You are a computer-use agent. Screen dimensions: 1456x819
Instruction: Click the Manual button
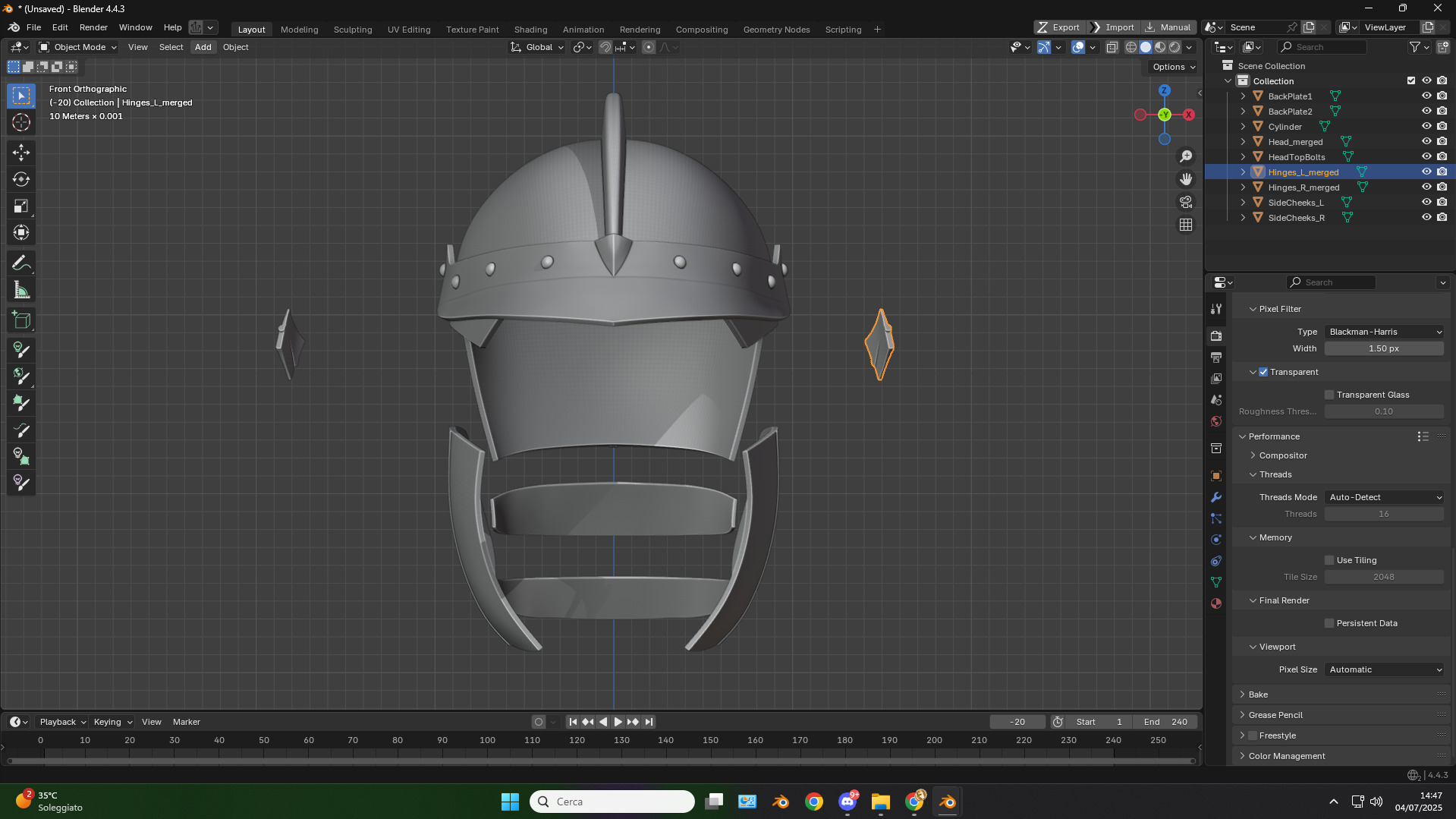[x=1168, y=27]
